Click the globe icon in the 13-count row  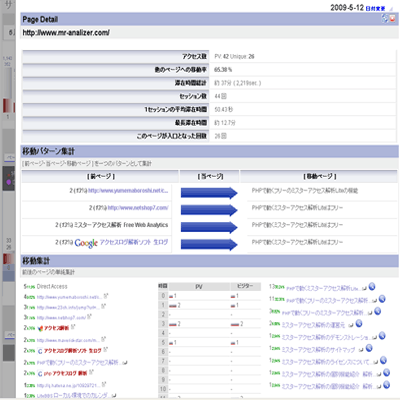point(372,287)
